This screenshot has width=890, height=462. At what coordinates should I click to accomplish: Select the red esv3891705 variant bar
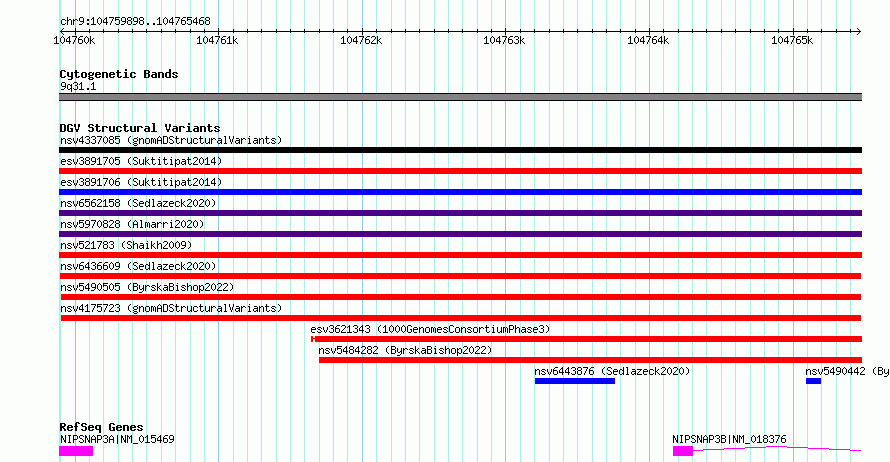pyautogui.click(x=460, y=171)
